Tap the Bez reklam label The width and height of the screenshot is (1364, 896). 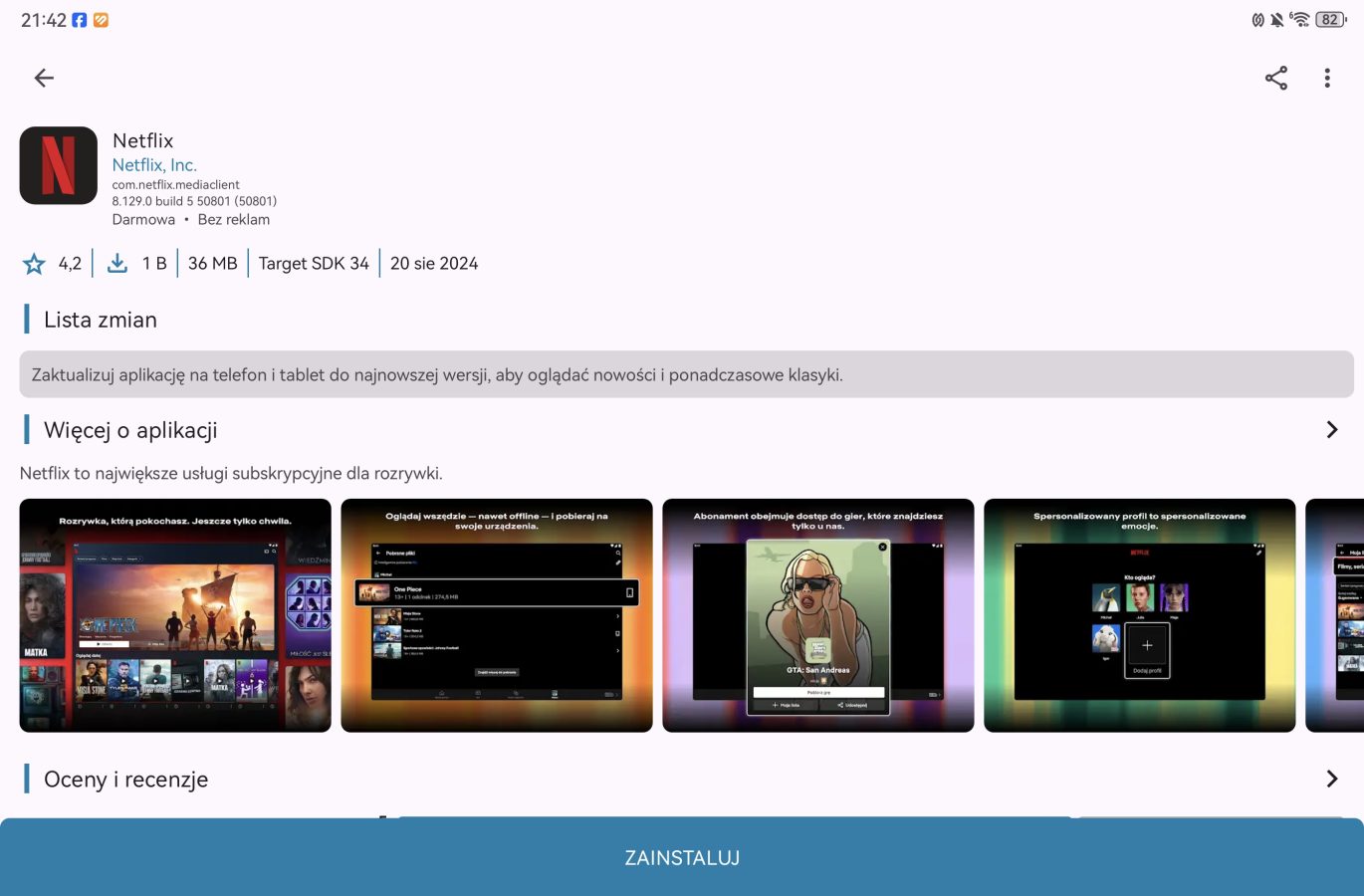(234, 220)
